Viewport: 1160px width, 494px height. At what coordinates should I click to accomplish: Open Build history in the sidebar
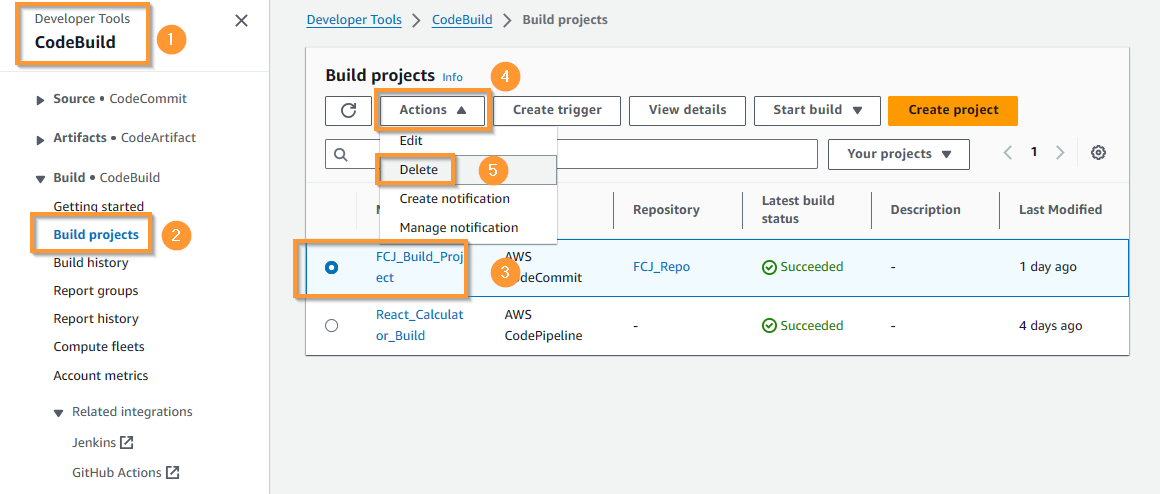coord(90,263)
